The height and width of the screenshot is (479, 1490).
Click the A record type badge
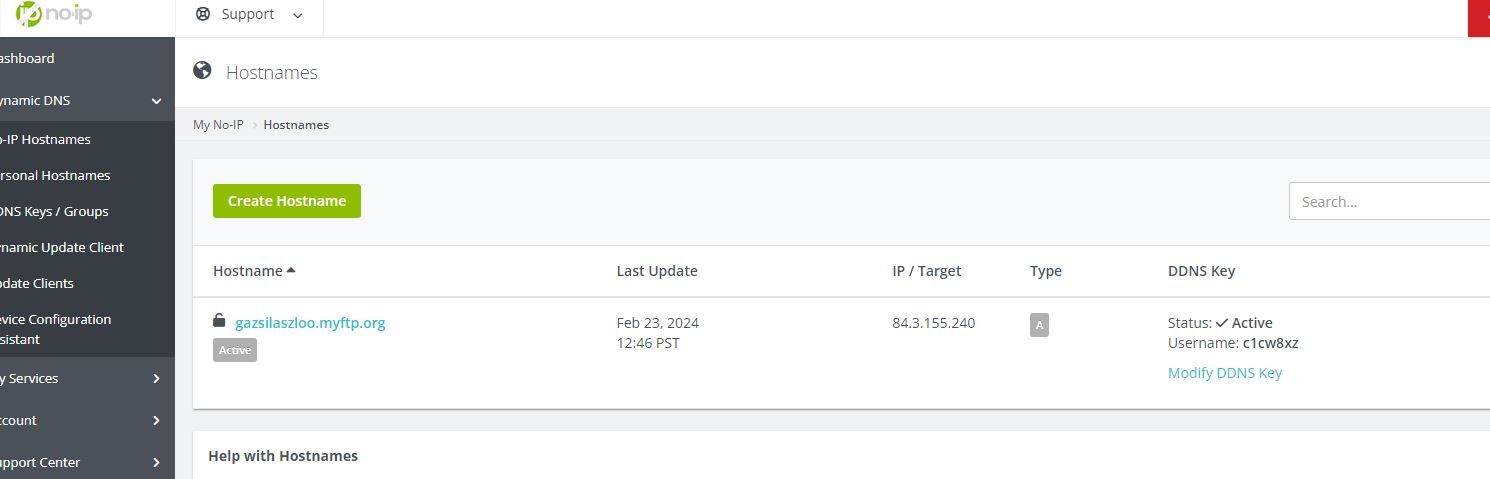(x=1039, y=324)
